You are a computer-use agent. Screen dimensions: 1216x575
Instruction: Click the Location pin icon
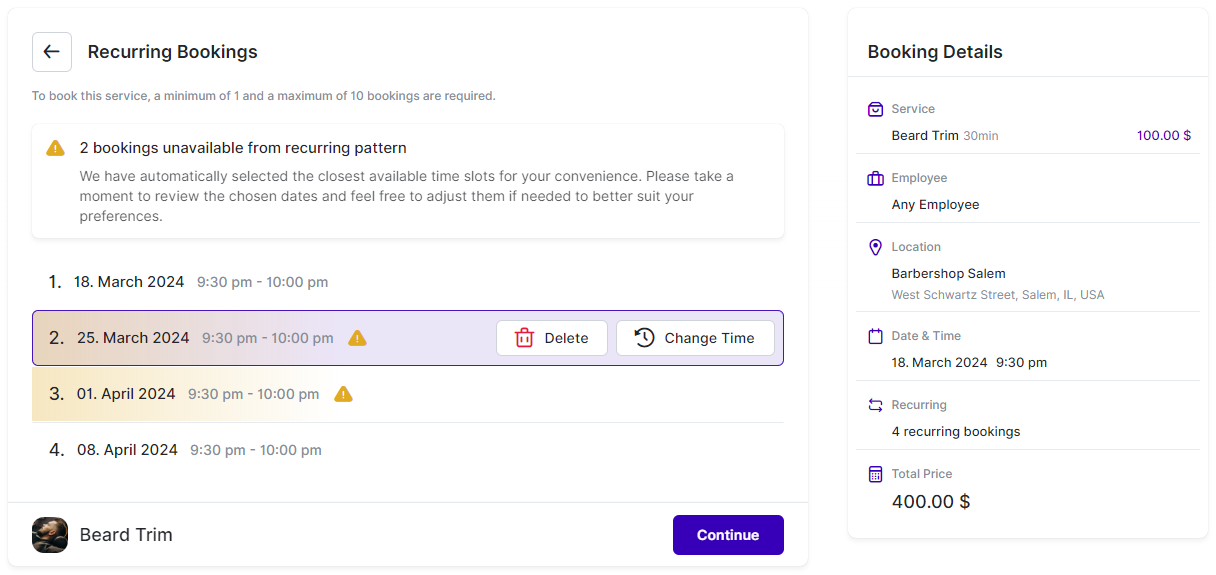875,247
